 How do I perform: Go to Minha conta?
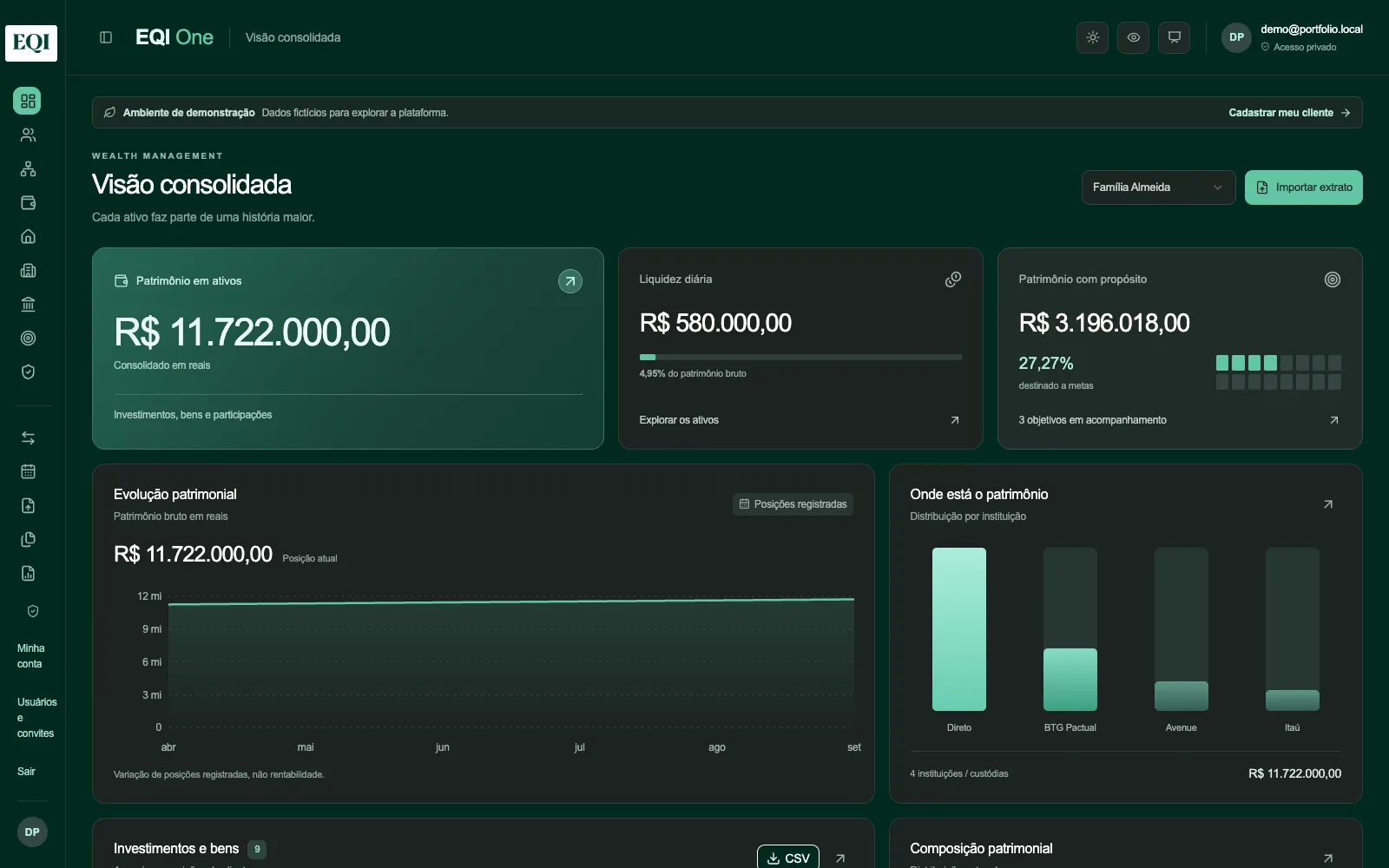point(31,656)
